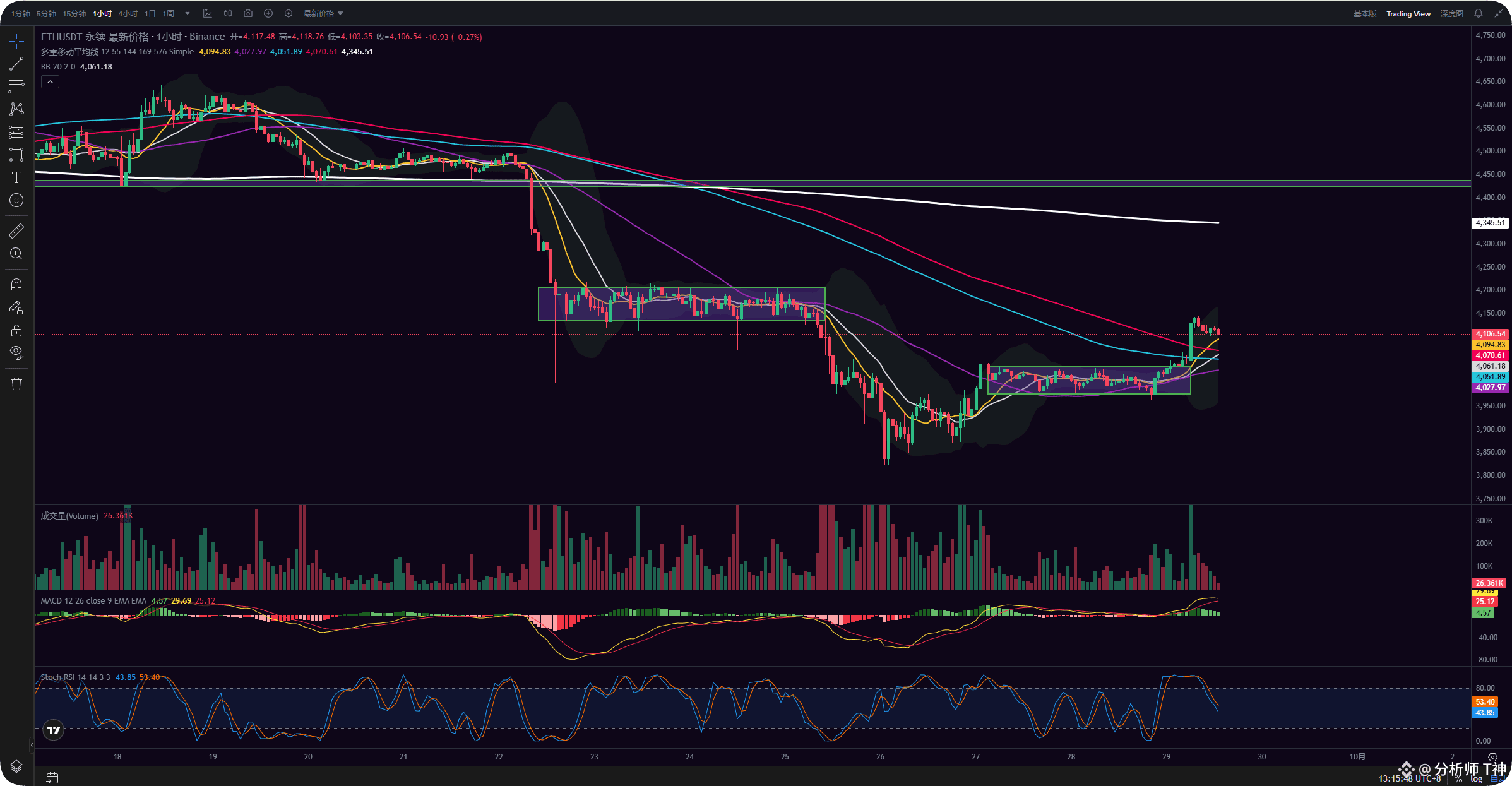Screen dimensions: 1512x786
Task: Click the 4,345.51 price label on axis
Action: pos(1490,223)
